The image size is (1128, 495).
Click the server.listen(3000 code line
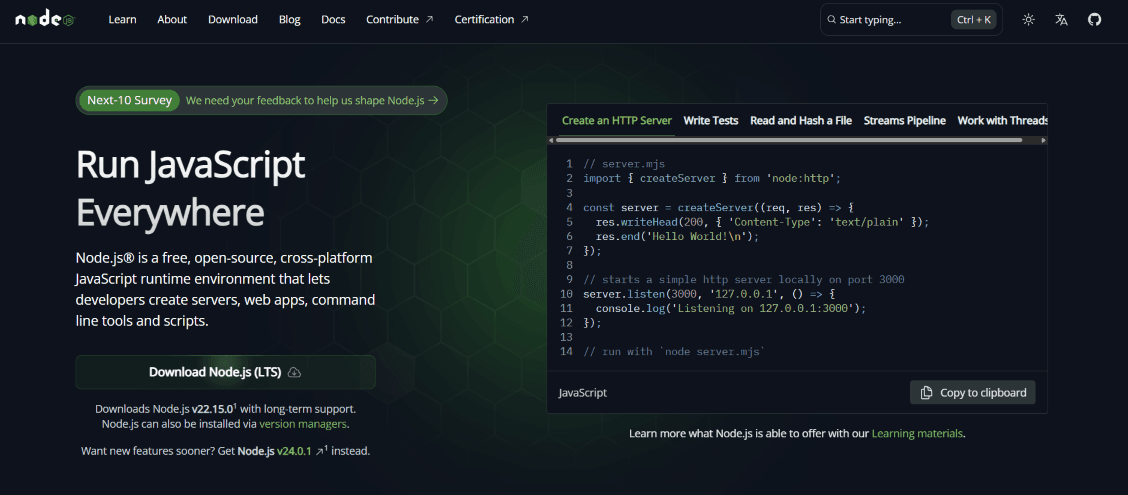tap(709, 294)
